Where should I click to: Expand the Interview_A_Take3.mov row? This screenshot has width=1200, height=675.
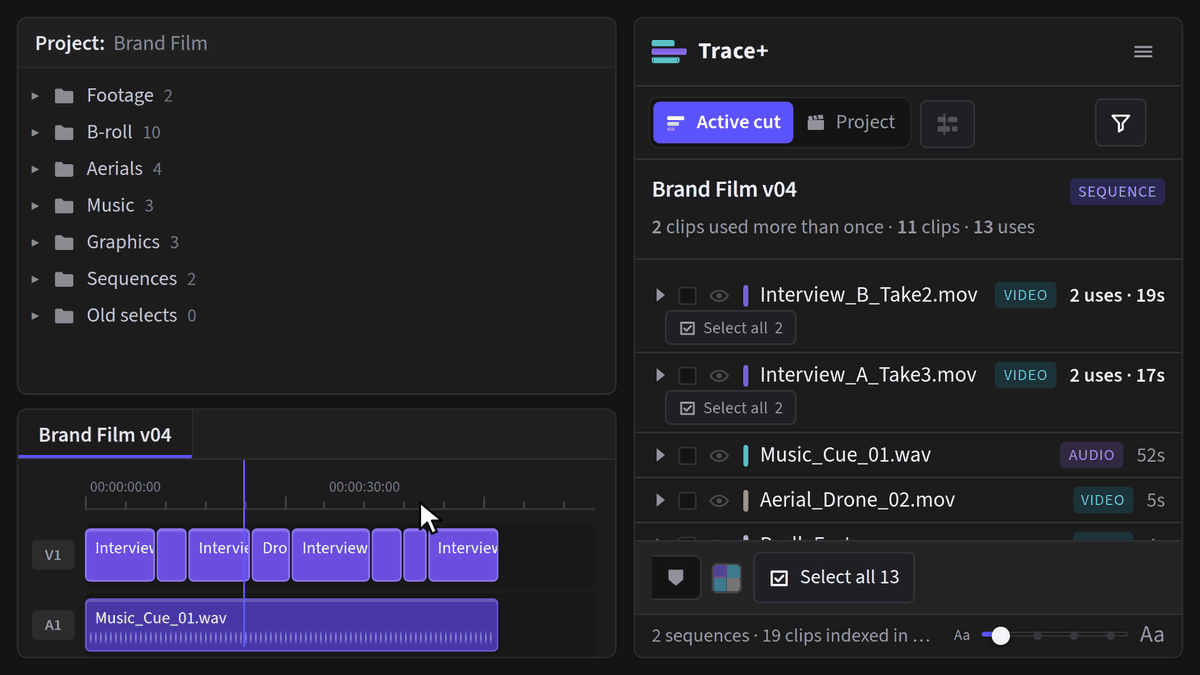tap(660, 375)
